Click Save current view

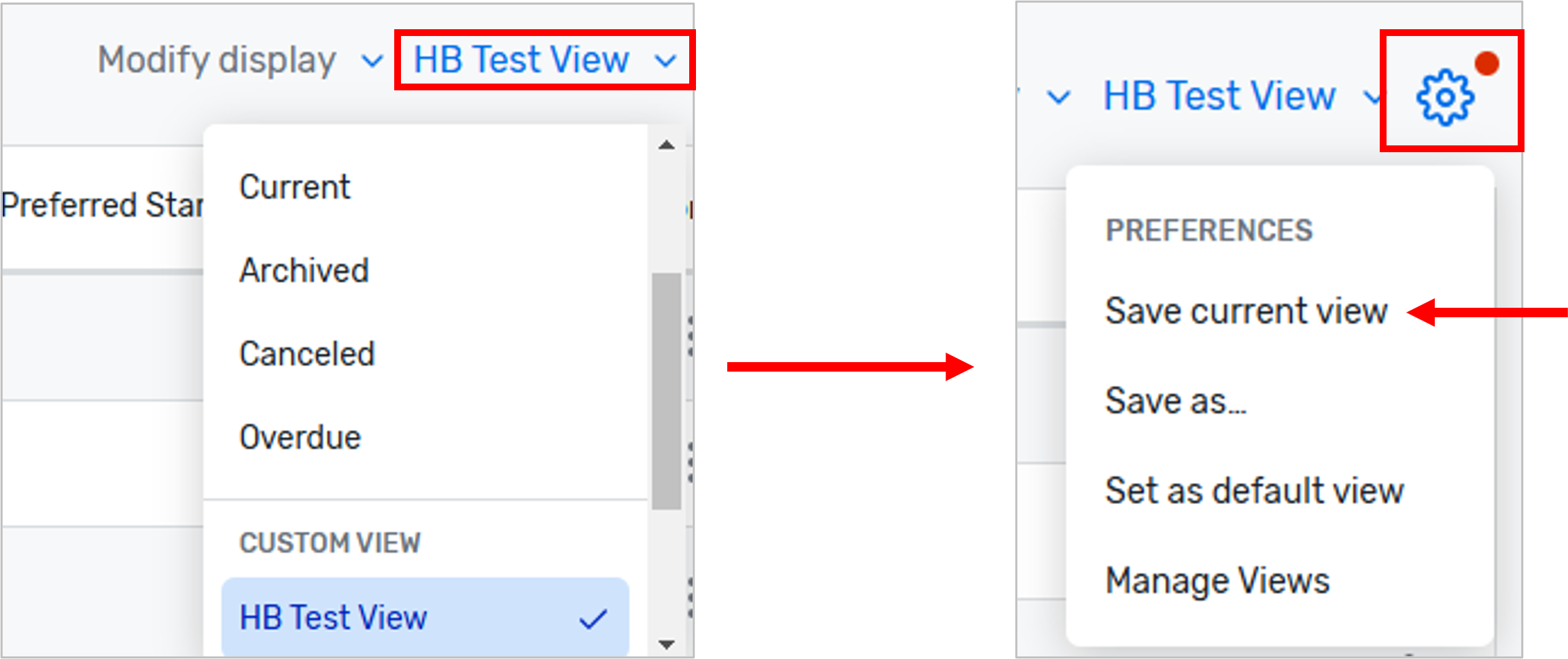[1247, 311]
